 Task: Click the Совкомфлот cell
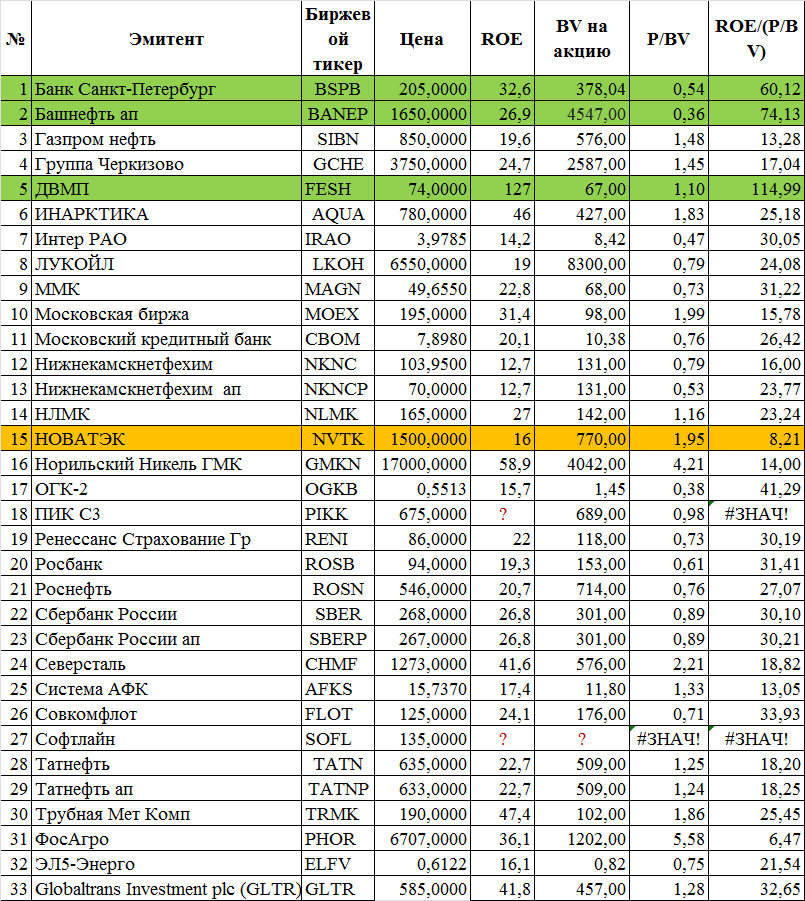click(166, 714)
